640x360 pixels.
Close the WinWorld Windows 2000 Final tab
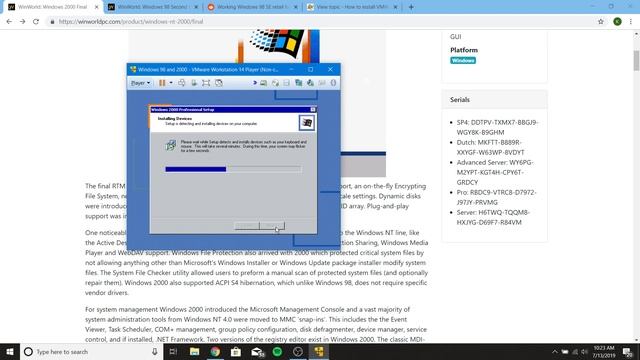tap(96, 7)
